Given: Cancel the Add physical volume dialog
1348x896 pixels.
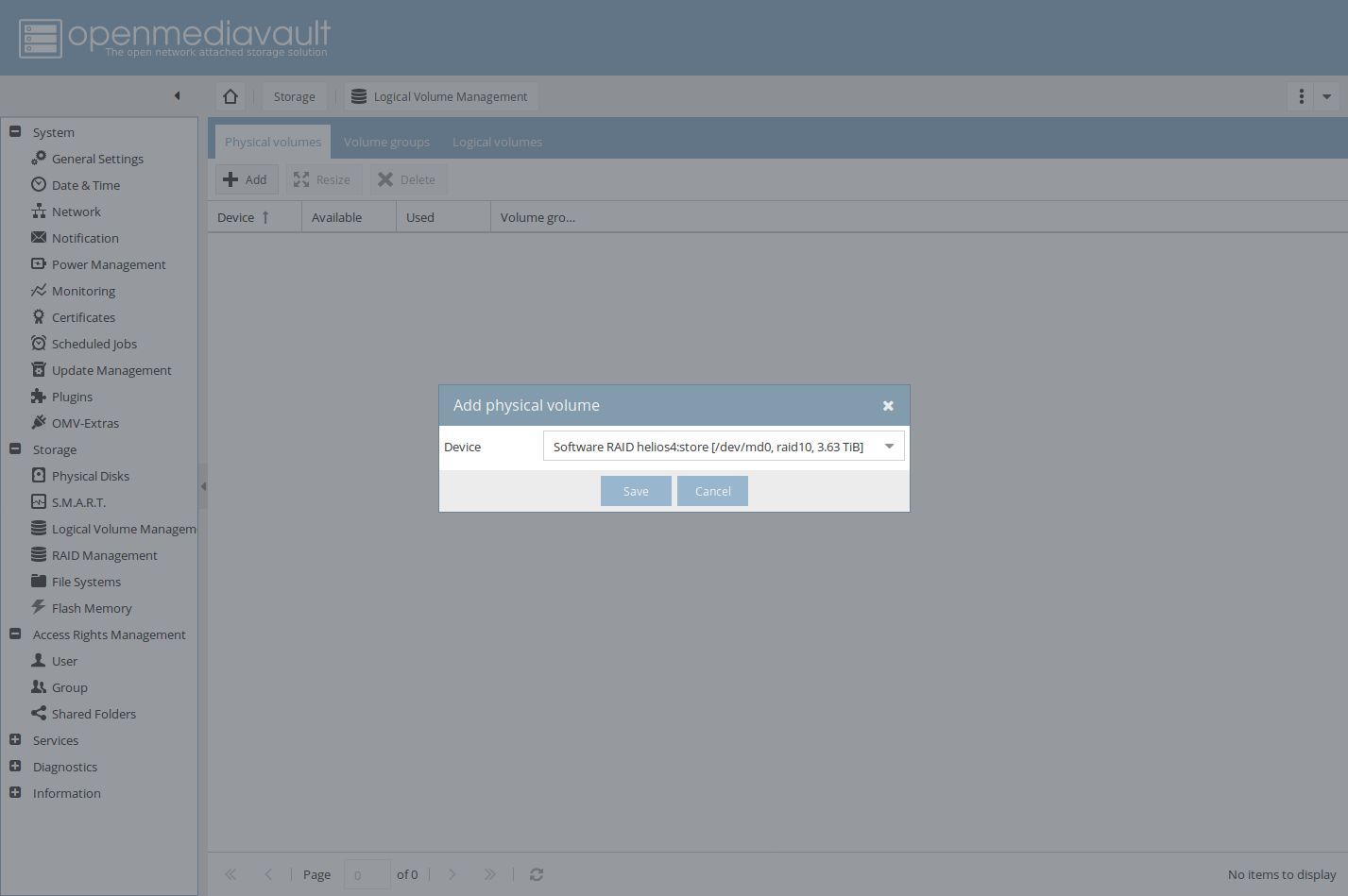Looking at the screenshot, I should [x=712, y=491].
